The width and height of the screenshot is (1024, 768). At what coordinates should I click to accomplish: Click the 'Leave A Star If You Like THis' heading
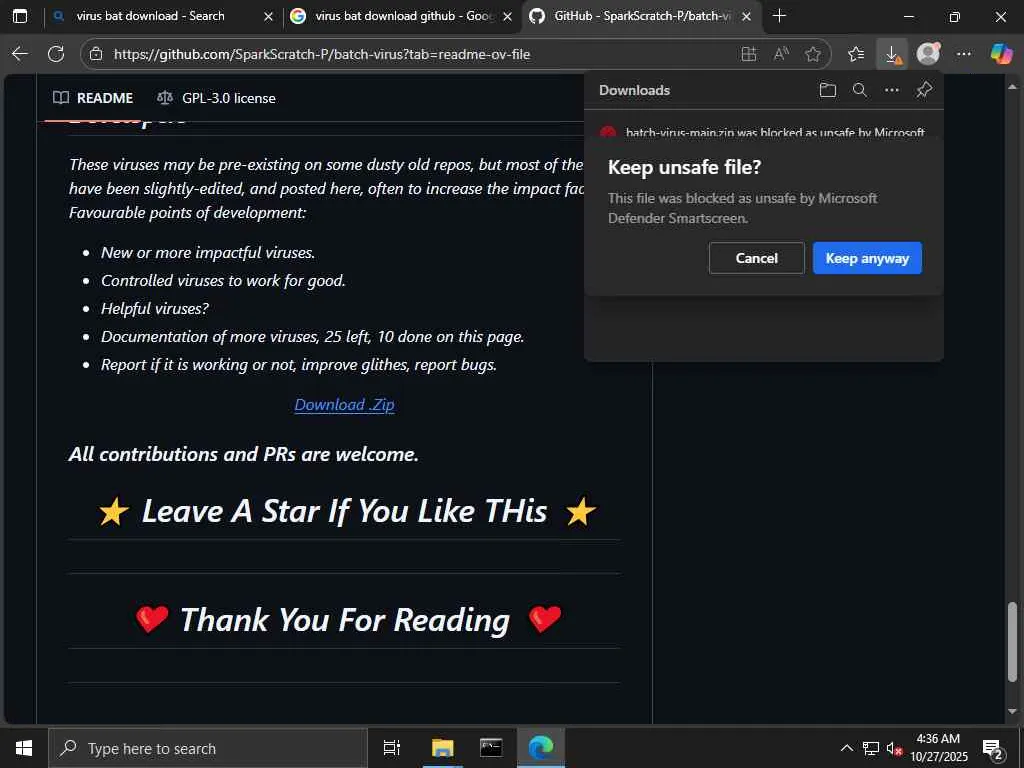345,511
